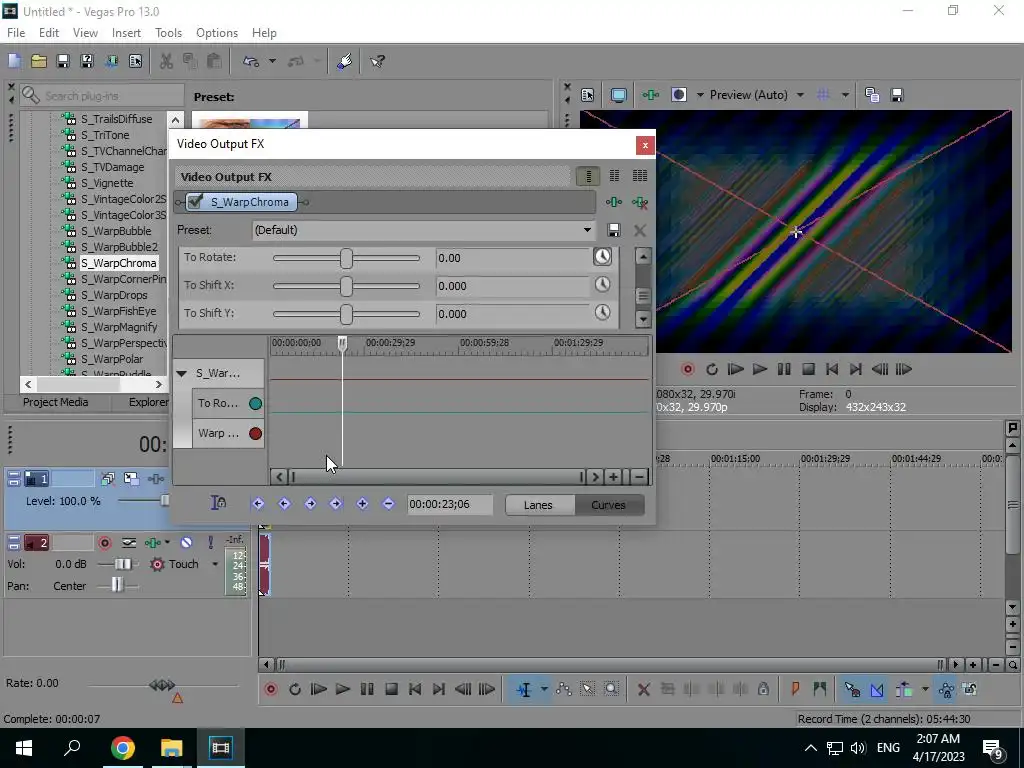The width and height of the screenshot is (1024, 768).
Task: Toggle Lock Event icon in bottom toolbar
Action: (x=763, y=689)
